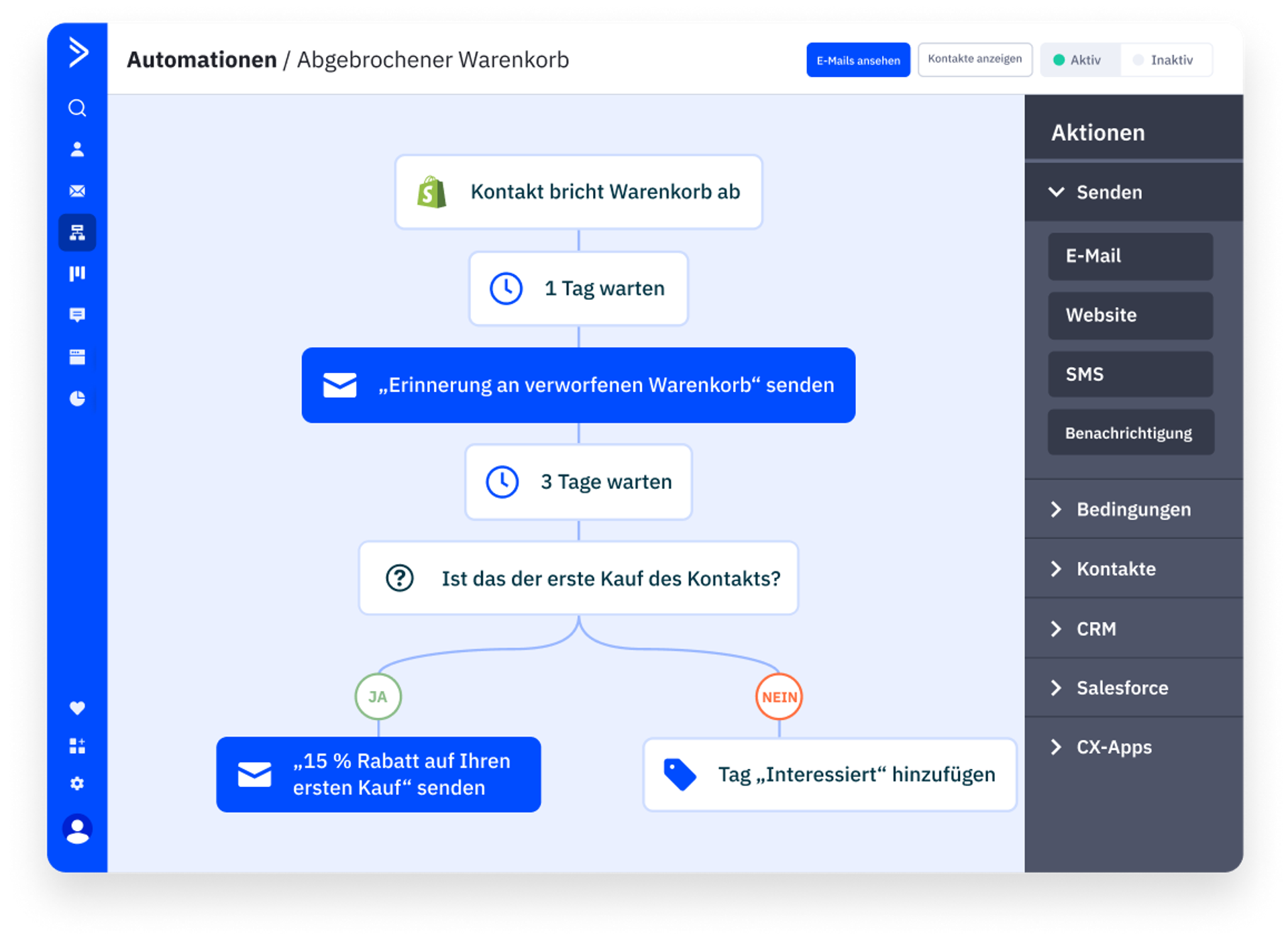Open the settings gear icon
The height and width of the screenshot is (940, 1288).
[77, 783]
